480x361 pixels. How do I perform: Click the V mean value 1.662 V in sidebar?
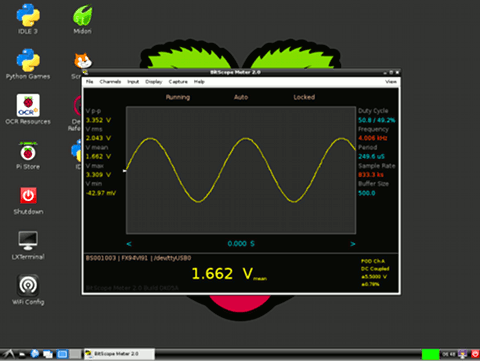click(98, 156)
